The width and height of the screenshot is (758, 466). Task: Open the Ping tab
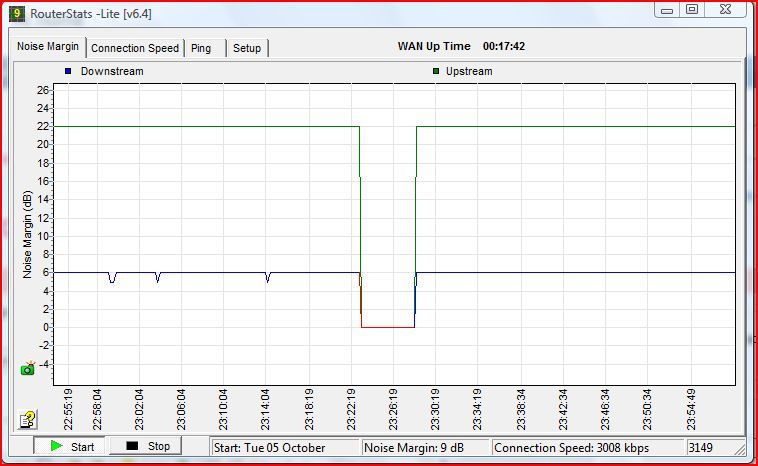coord(201,48)
